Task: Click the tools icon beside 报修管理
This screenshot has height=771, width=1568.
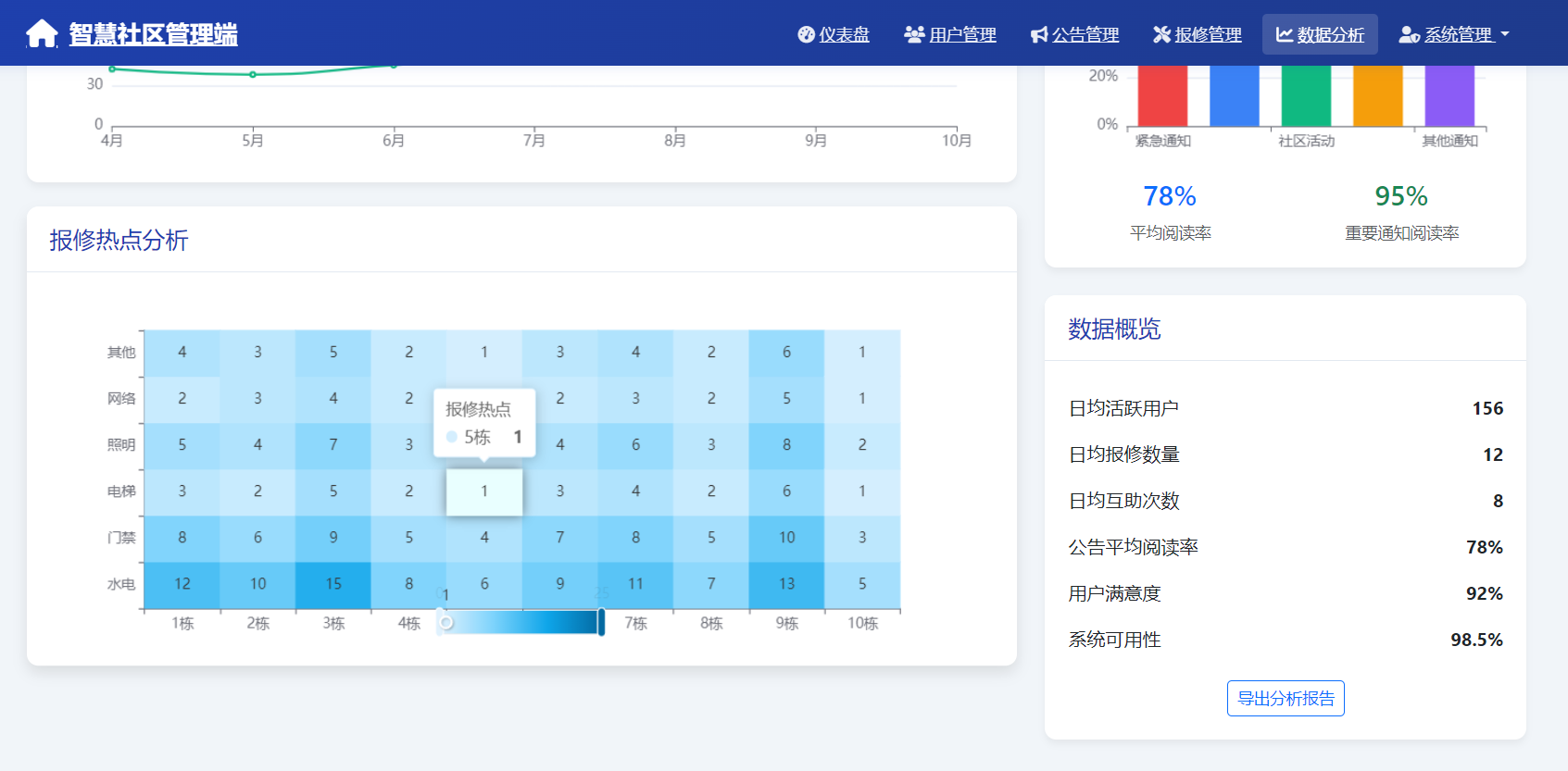Action: 1161,34
